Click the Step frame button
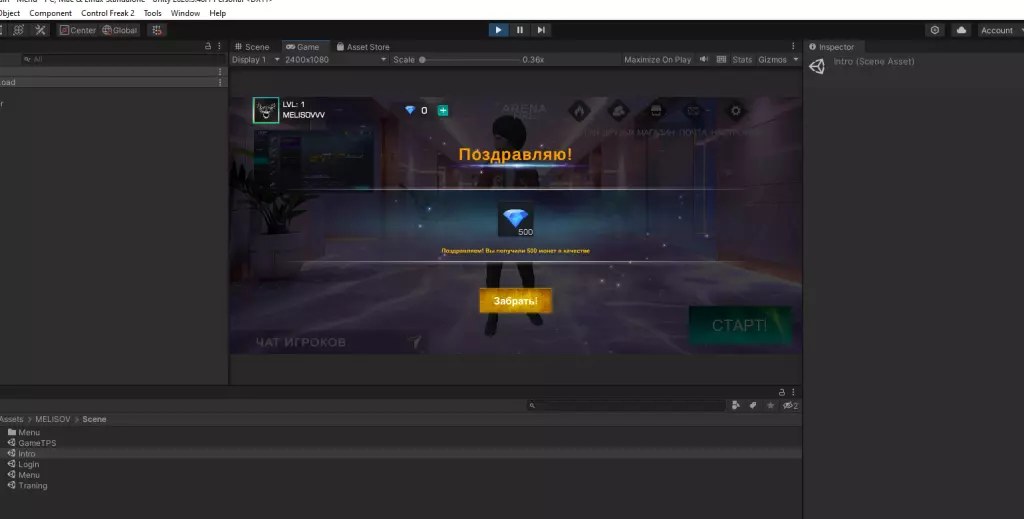This screenshot has height=519, width=1024. click(540, 30)
